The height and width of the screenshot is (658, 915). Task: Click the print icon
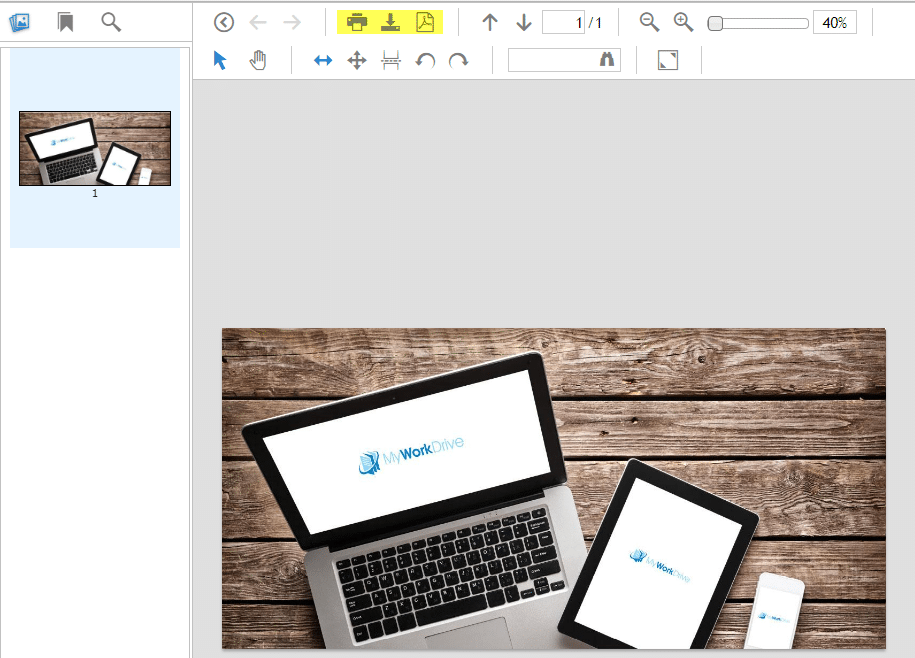pyautogui.click(x=357, y=23)
